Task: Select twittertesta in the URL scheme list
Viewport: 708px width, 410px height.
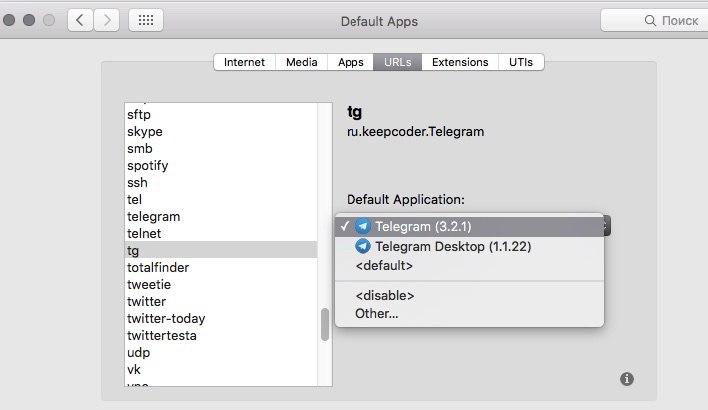Action: pyautogui.click(x=221, y=335)
